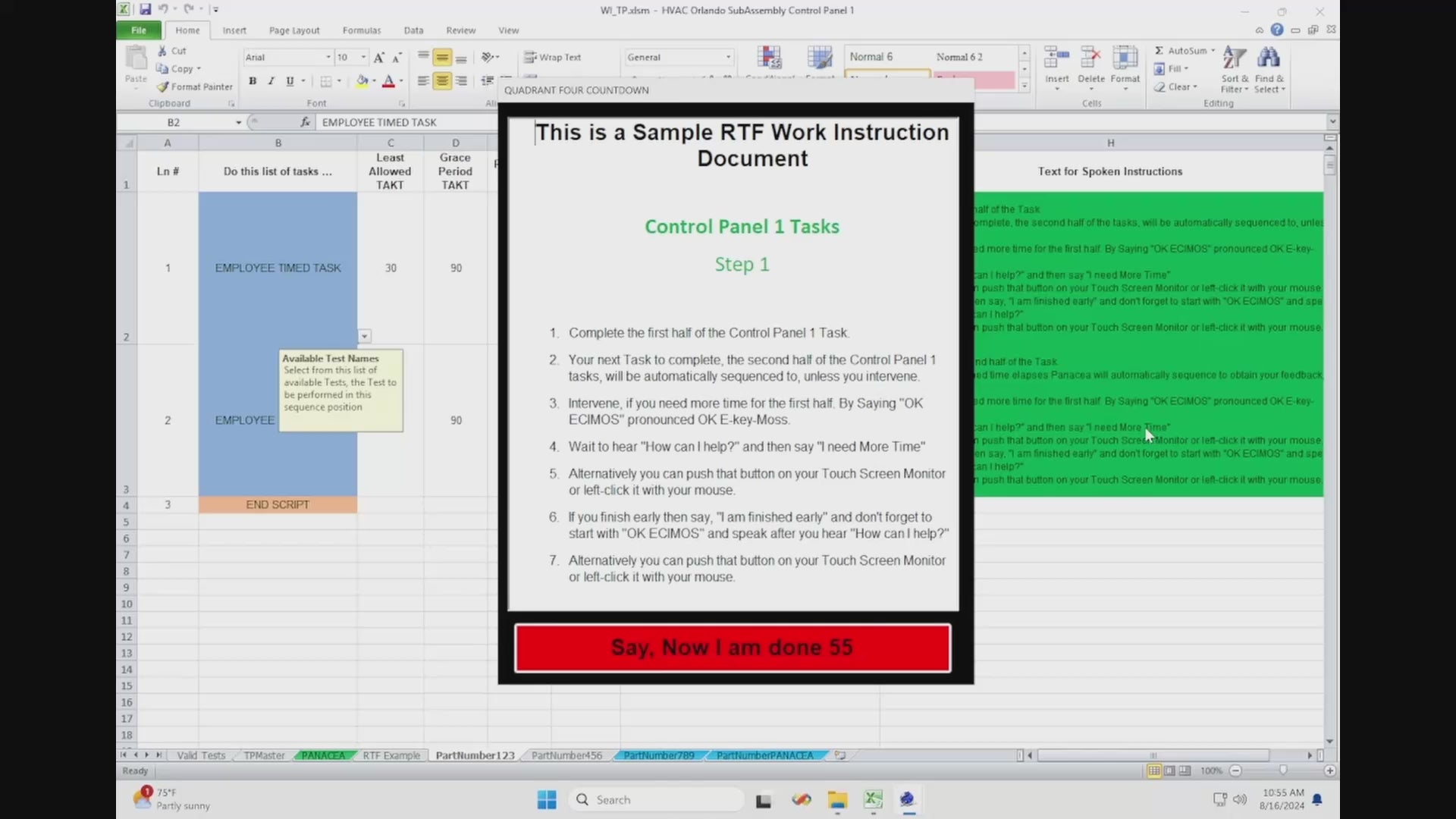The width and height of the screenshot is (1456, 819).
Task: Open the cell B2 validation dropdown arrow
Action: pyautogui.click(x=365, y=336)
